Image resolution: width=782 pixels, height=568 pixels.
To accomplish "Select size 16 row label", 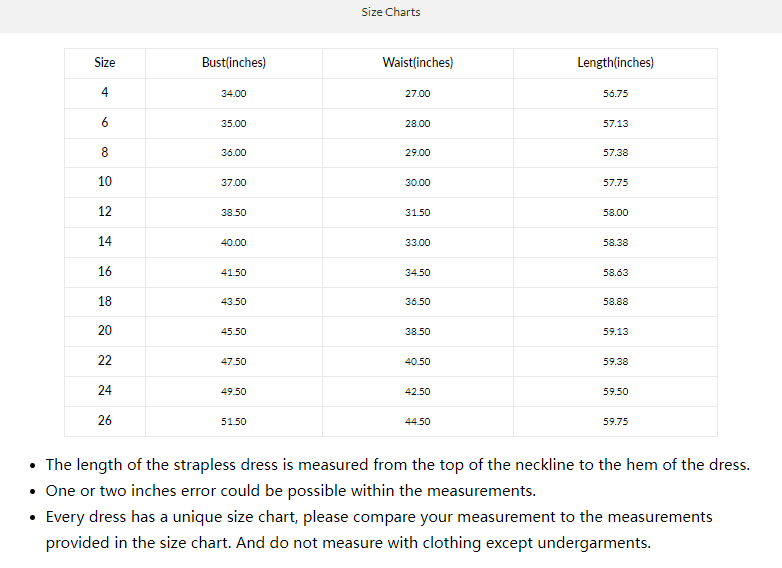I will [105, 272].
